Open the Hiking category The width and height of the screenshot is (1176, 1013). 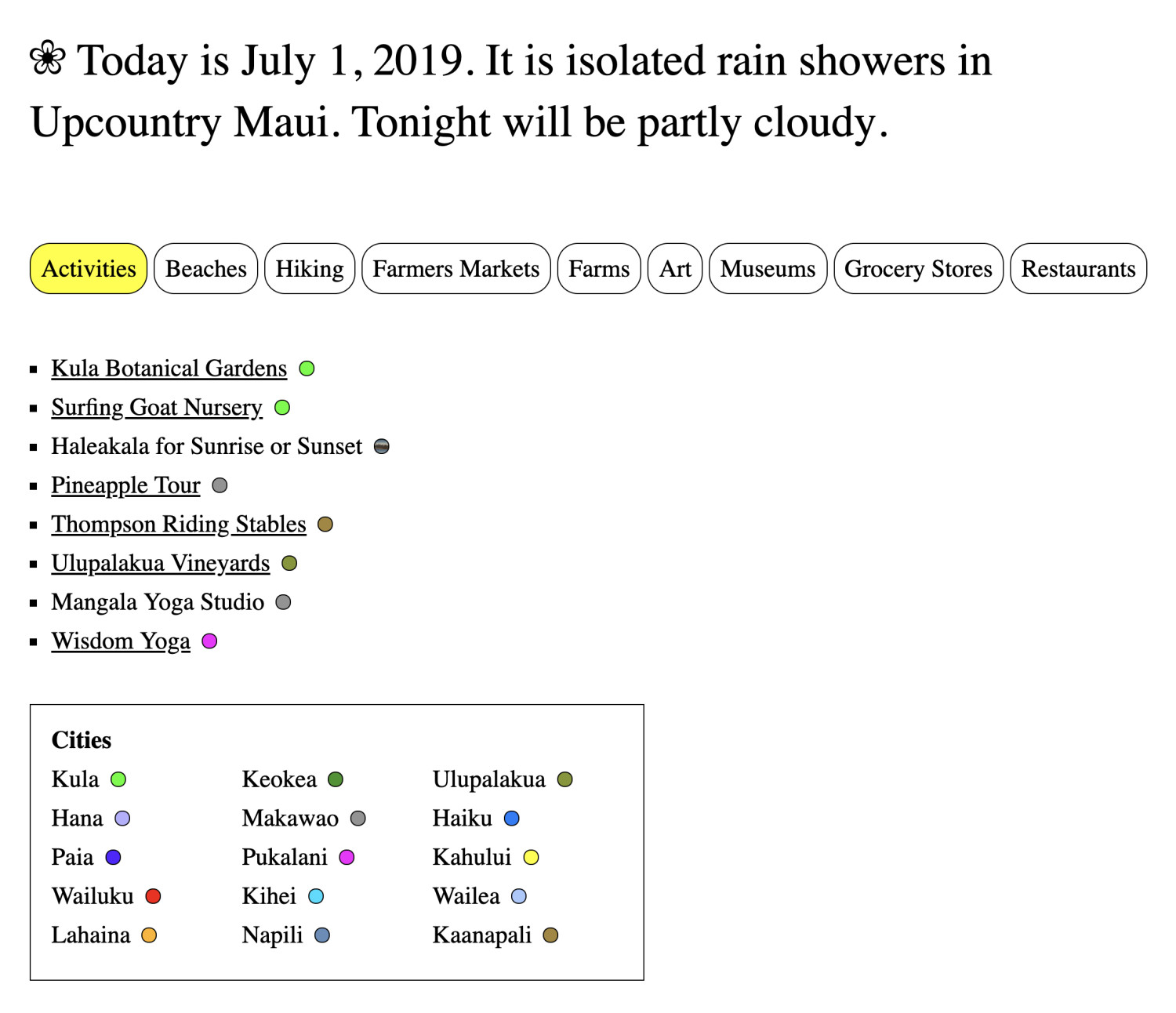point(310,269)
